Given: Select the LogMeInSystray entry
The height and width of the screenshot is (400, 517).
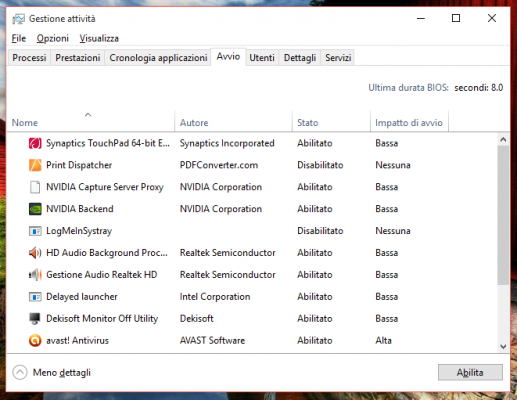Looking at the screenshot, I should [x=79, y=231].
